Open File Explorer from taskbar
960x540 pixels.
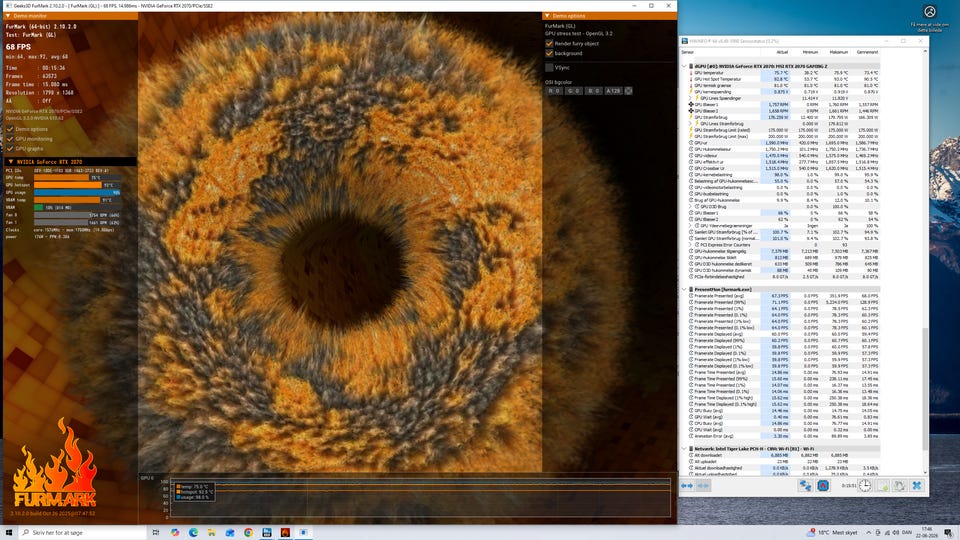(212, 533)
